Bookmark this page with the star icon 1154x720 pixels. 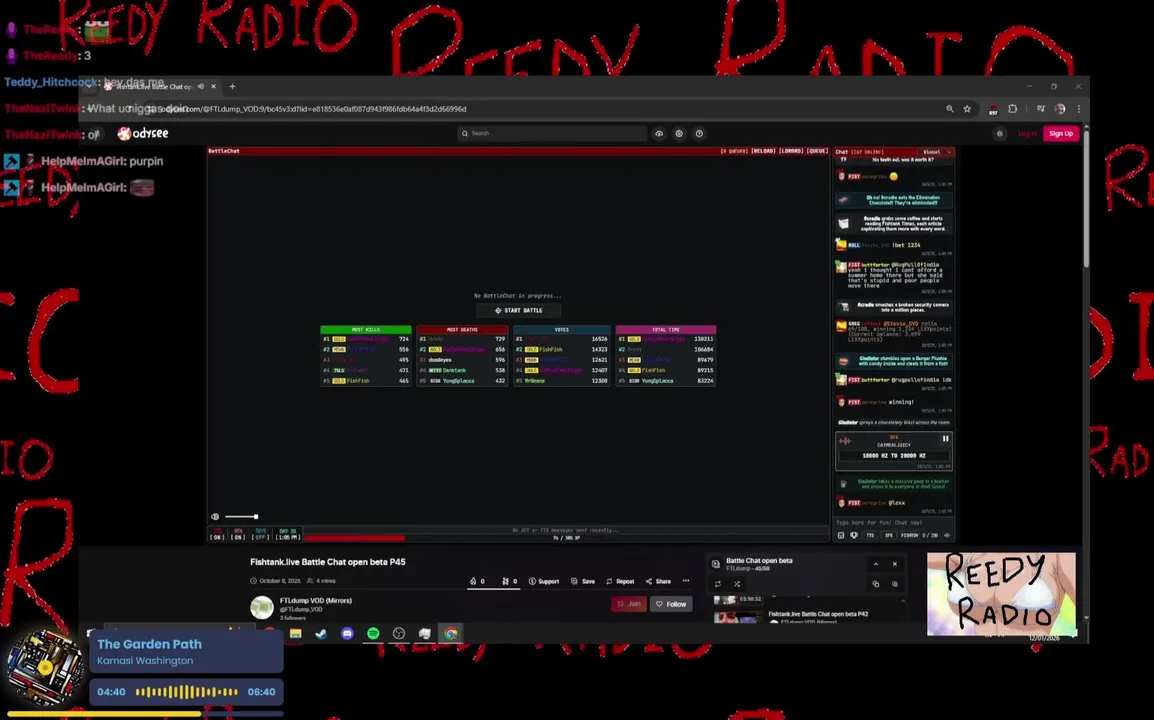967,109
